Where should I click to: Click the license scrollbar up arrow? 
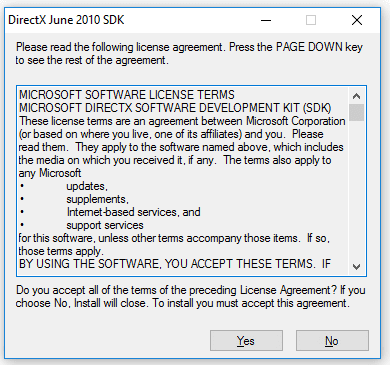[356, 96]
